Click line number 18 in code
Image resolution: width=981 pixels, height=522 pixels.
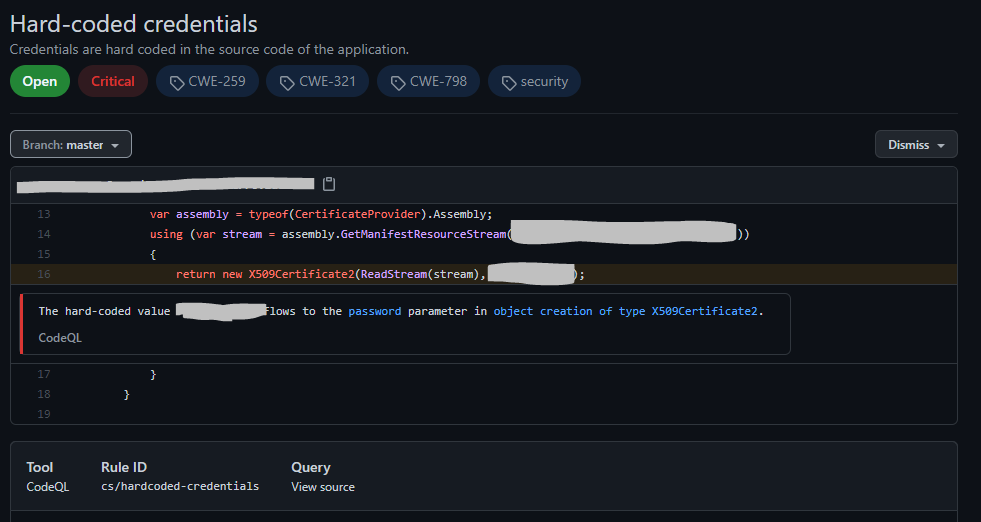[44, 394]
